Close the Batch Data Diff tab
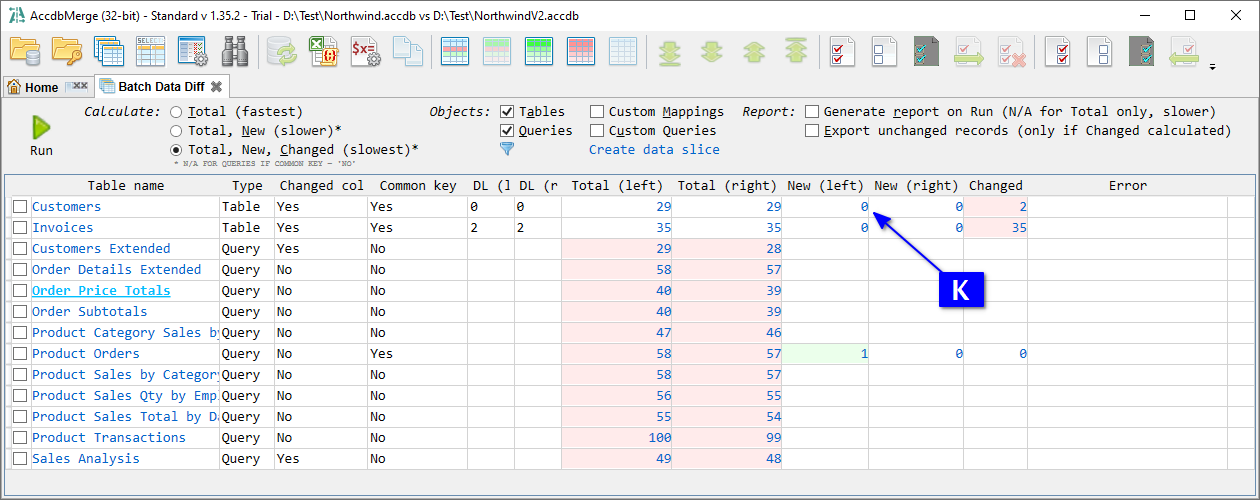Screen dimensions: 1260x500 click(x=216, y=87)
